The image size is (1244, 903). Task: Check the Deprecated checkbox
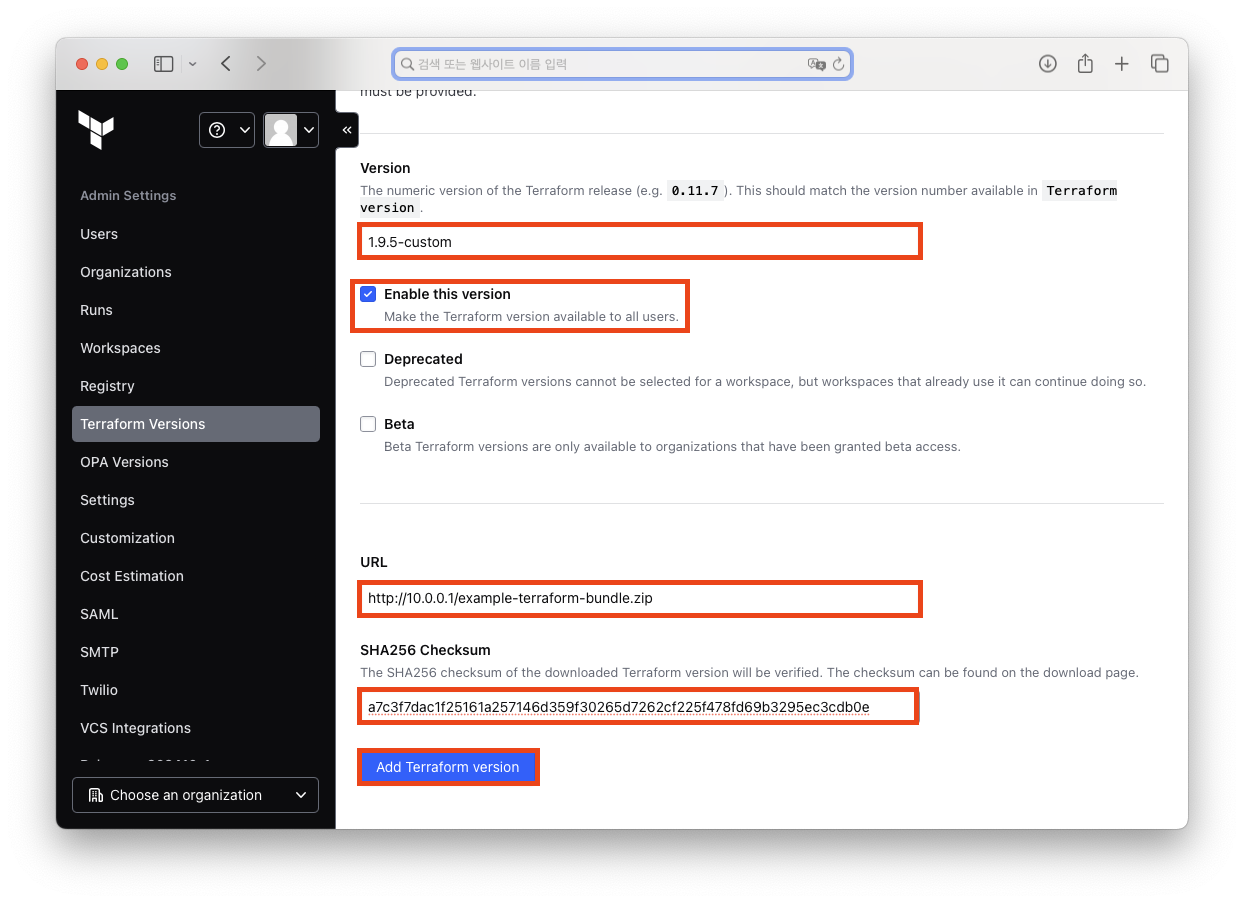point(368,359)
